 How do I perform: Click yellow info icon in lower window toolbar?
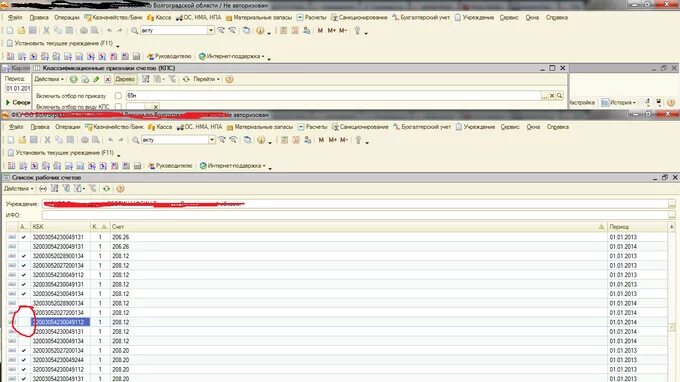point(261,140)
